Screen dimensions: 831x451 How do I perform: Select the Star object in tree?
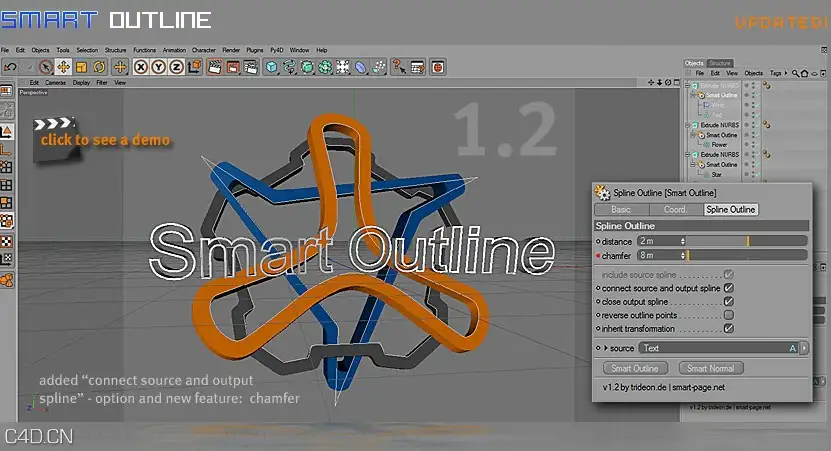717,174
